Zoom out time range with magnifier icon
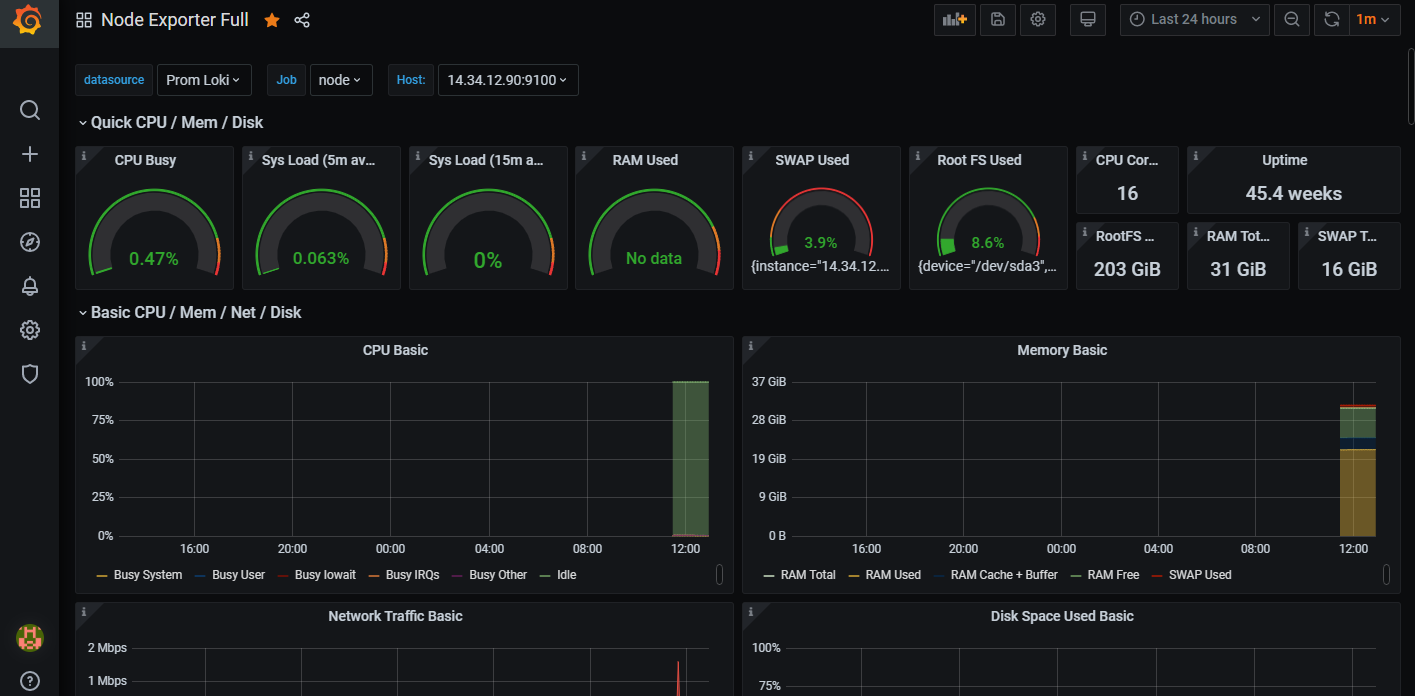This screenshot has width=1415, height=696. pos(1292,19)
